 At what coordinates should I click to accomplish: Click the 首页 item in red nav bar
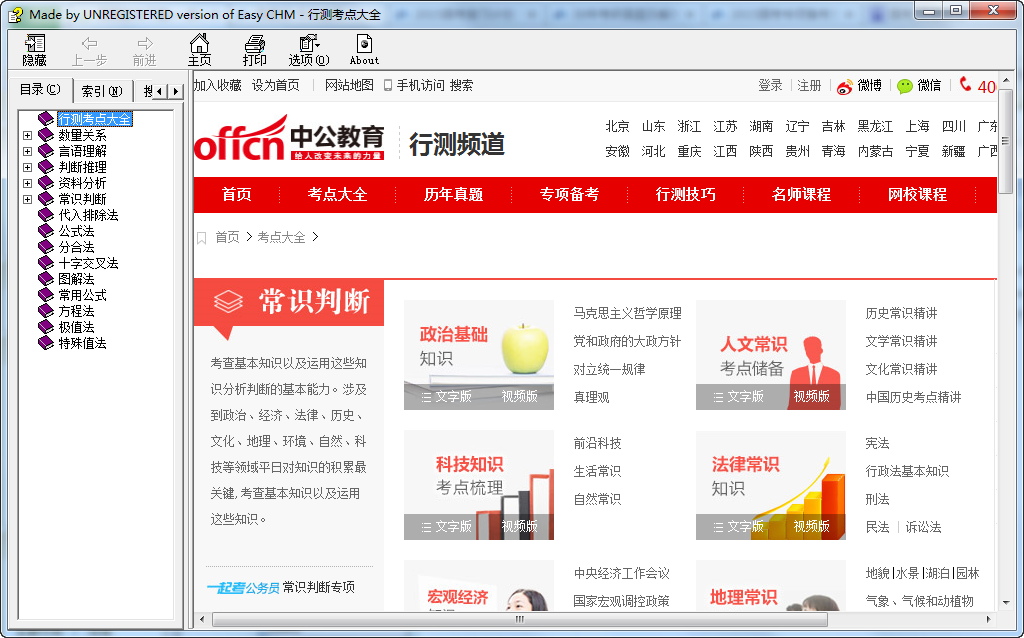(236, 195)
